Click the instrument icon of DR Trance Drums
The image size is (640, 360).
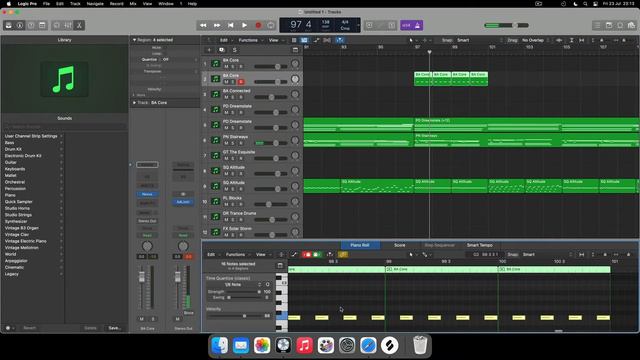[216, 217]
